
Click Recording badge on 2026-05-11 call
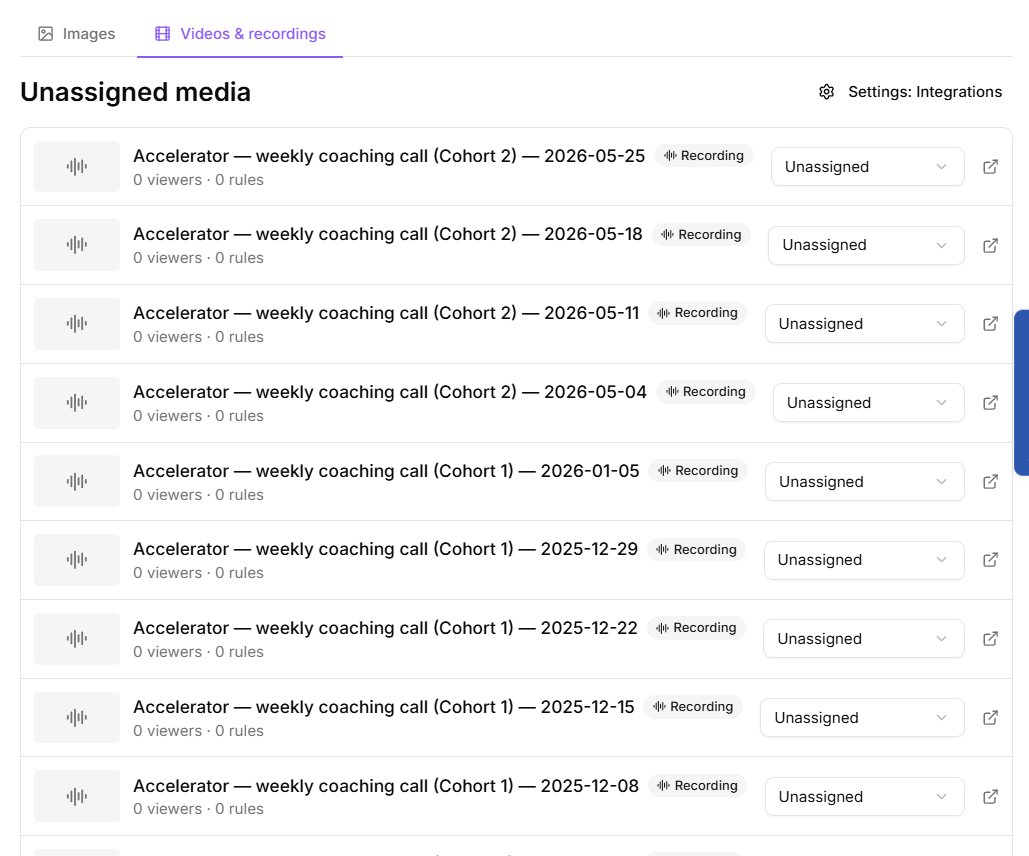point(698,312)
